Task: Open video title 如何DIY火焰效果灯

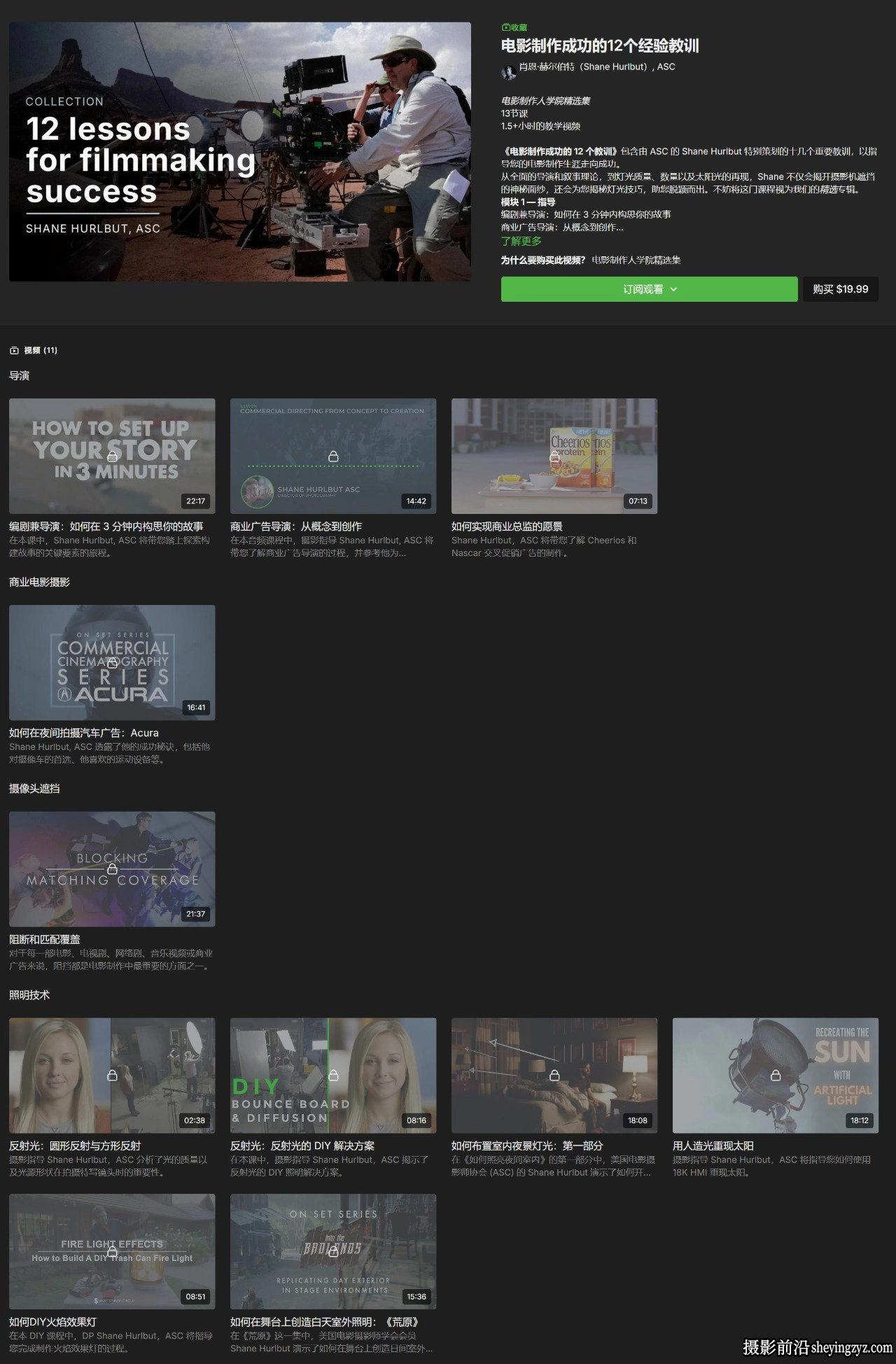Action: (53, 1322)
